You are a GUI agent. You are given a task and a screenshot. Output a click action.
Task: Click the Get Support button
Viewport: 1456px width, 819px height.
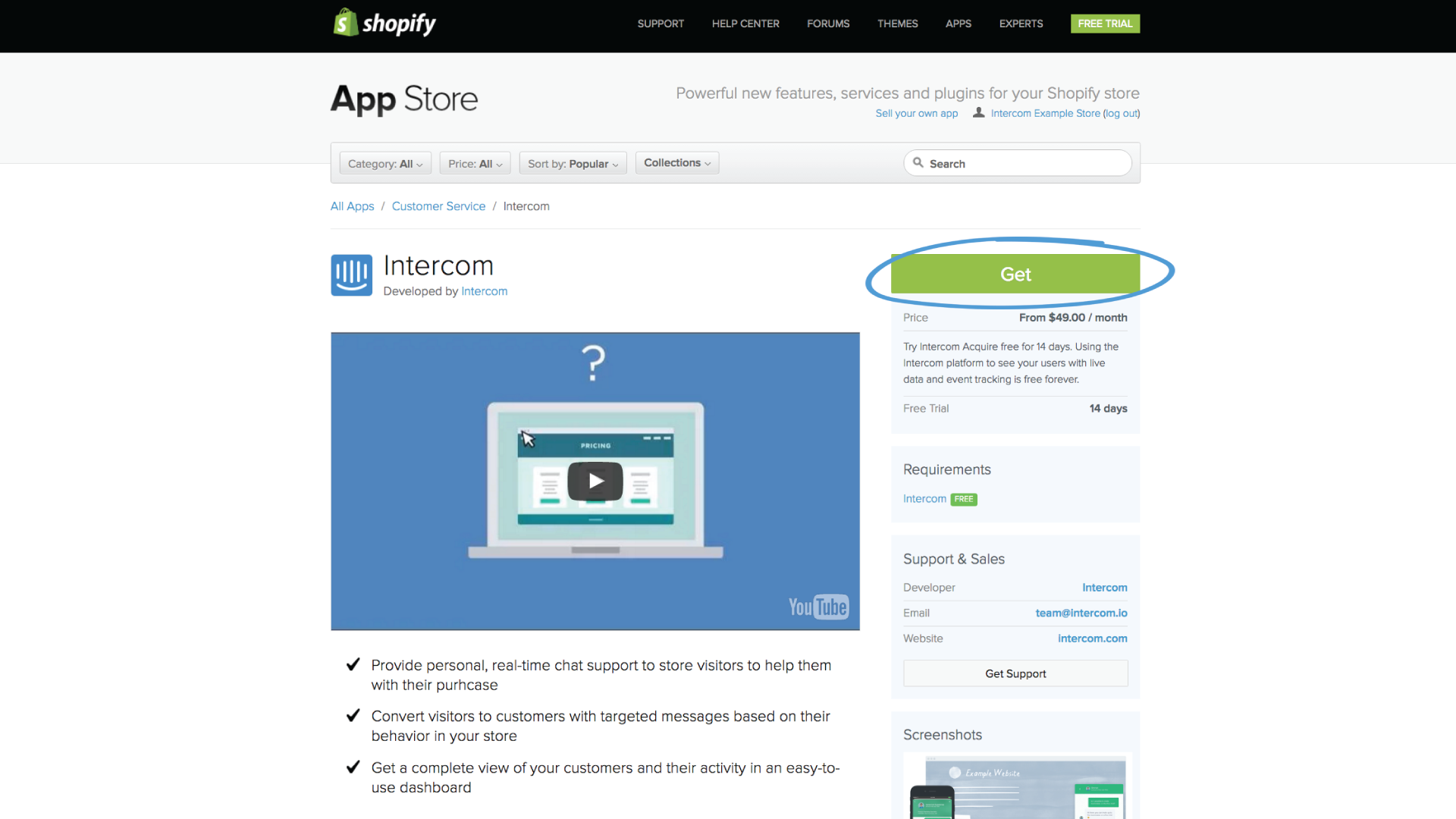(x=1015, y=673)
